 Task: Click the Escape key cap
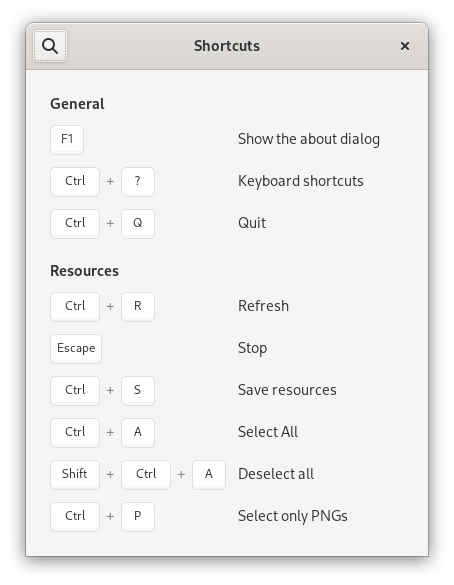coord(76,348)
